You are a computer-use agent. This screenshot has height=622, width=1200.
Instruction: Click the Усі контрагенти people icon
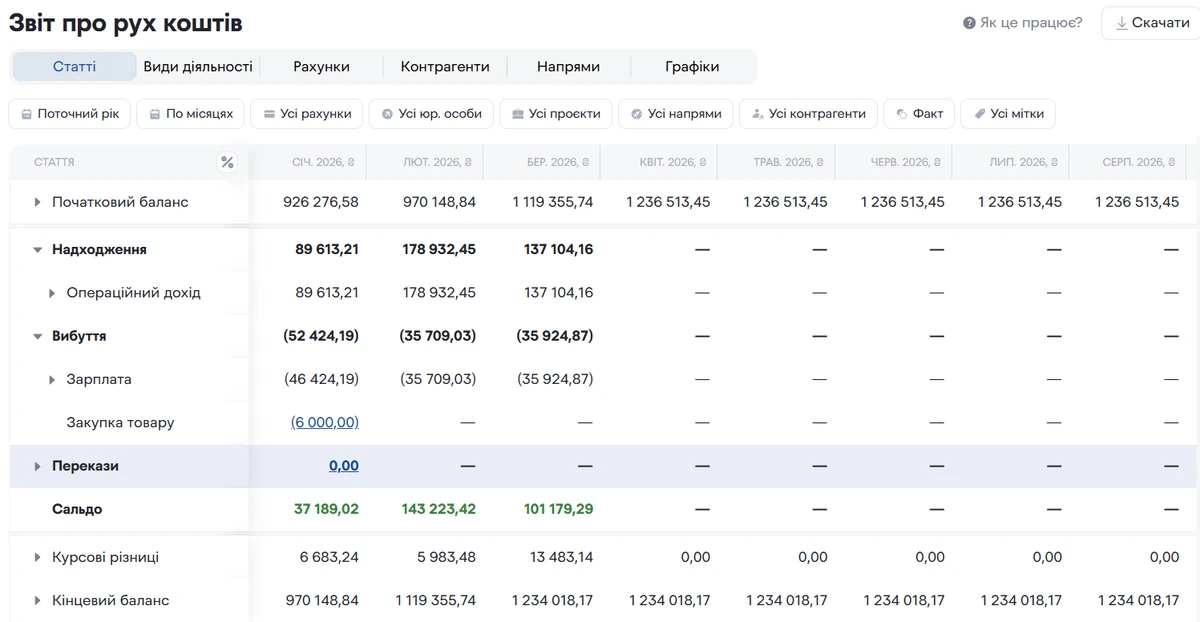[x=758, y=114]
